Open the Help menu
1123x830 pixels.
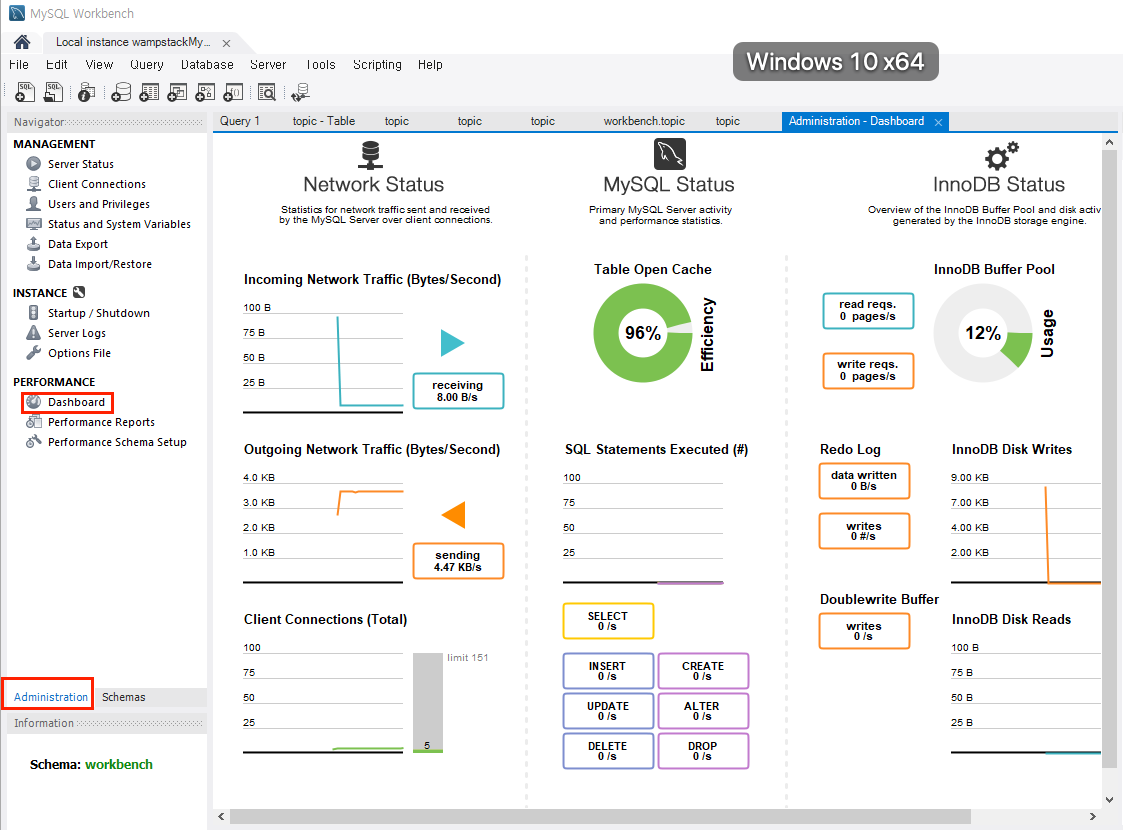[x=430, y=64]
